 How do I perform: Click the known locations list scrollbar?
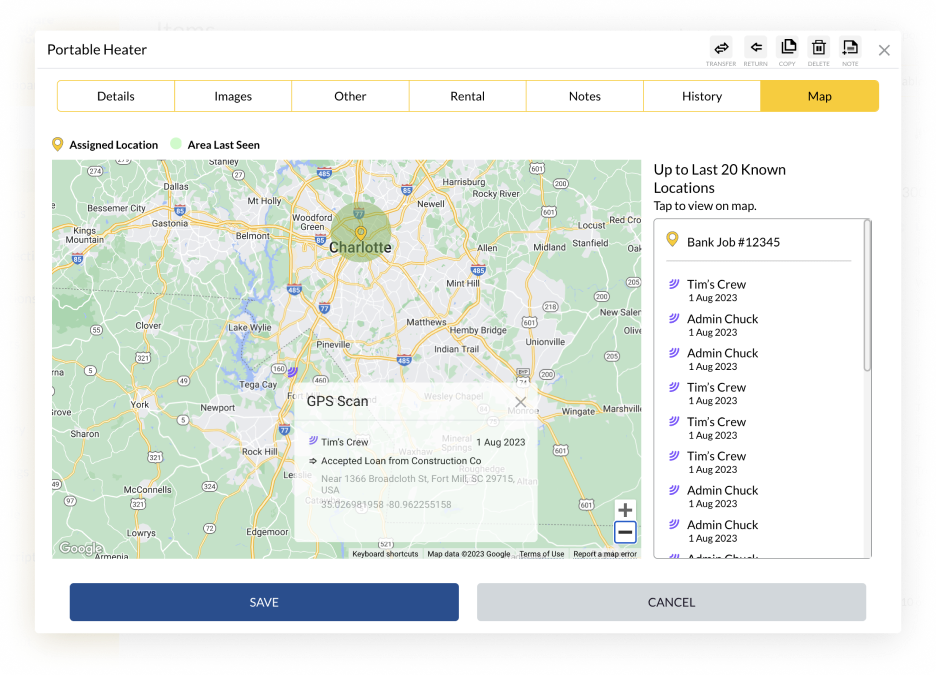click(x=867, y=295)
